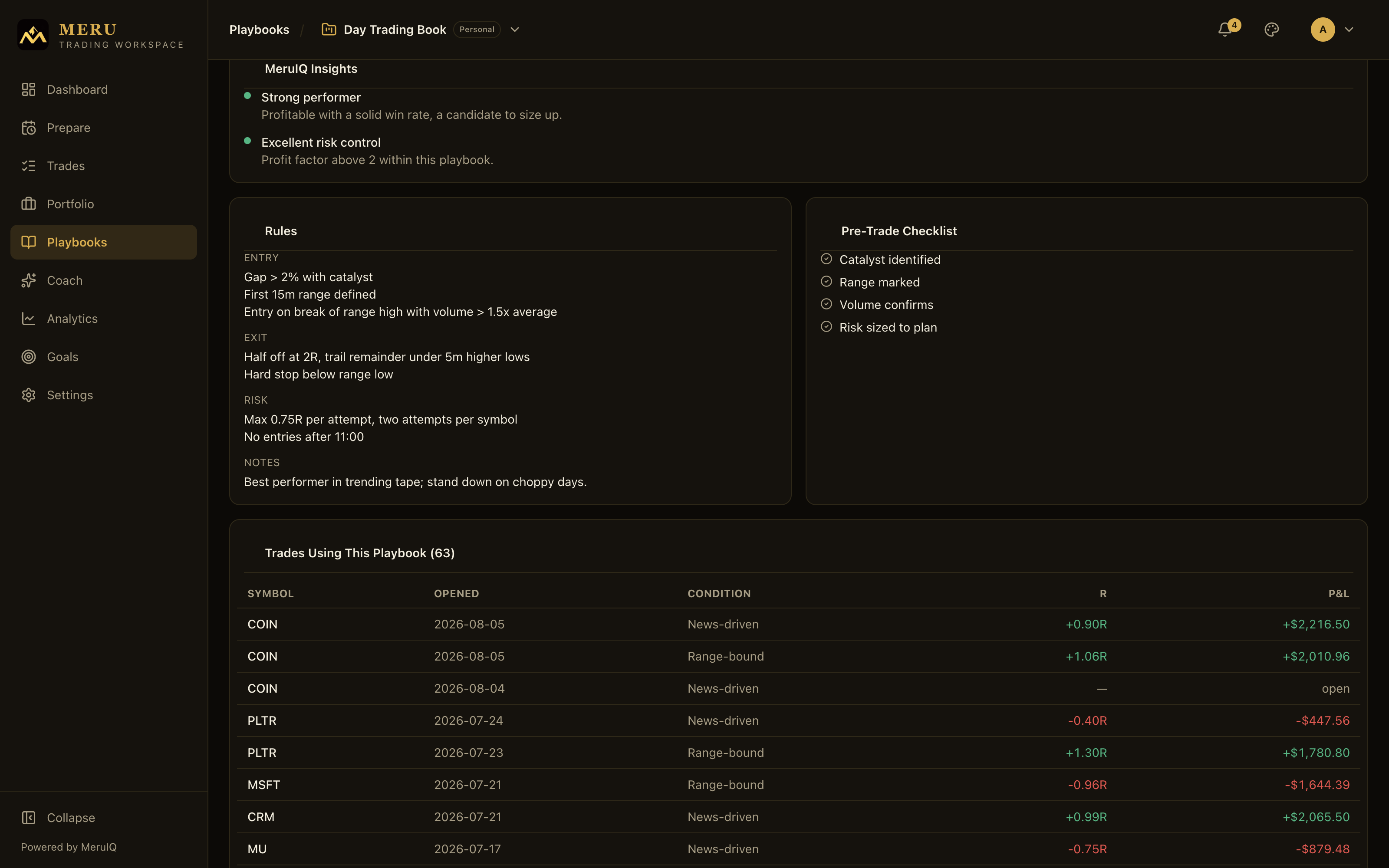The image size is (1389, 868).
Task: Sort by the SYMBOL column header
Action: 270,594
